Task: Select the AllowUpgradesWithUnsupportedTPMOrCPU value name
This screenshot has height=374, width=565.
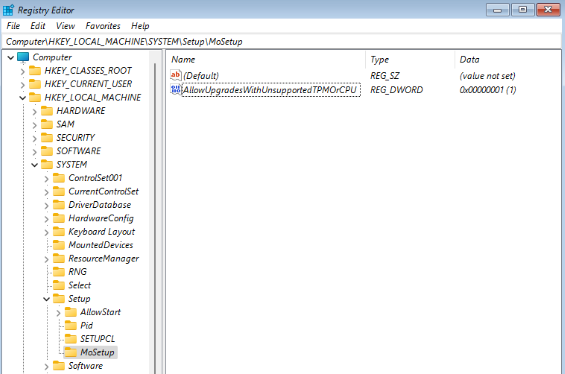Action: pos(270,90)
